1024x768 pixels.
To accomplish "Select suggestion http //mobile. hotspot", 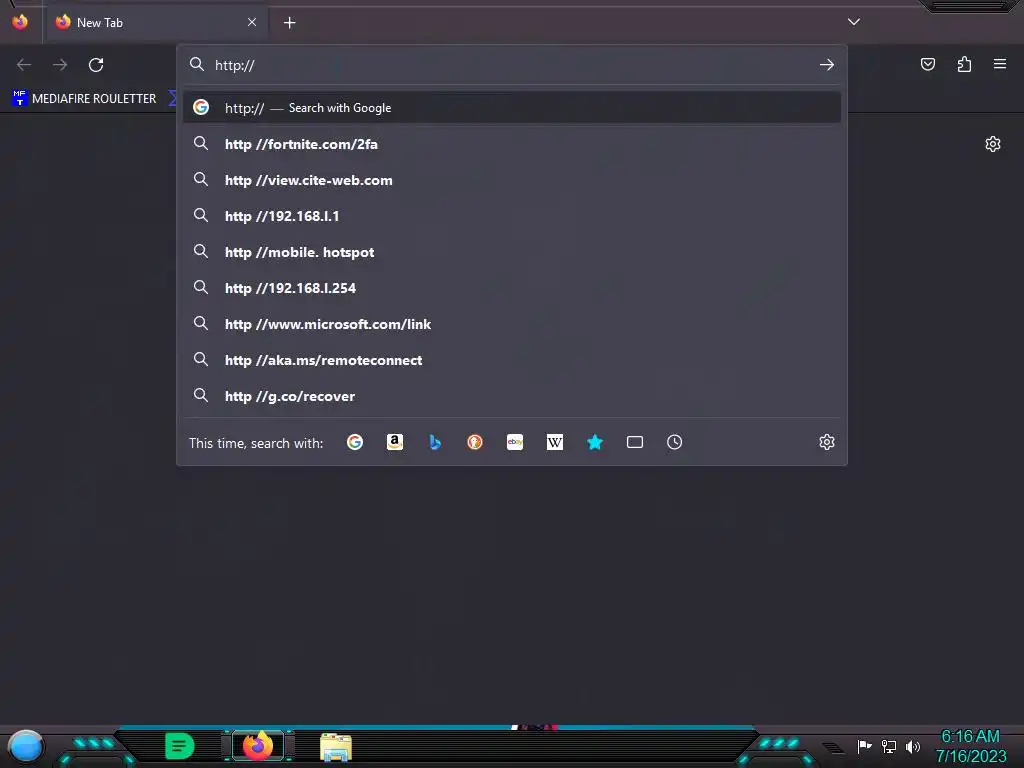I will [x=512, y=251].
